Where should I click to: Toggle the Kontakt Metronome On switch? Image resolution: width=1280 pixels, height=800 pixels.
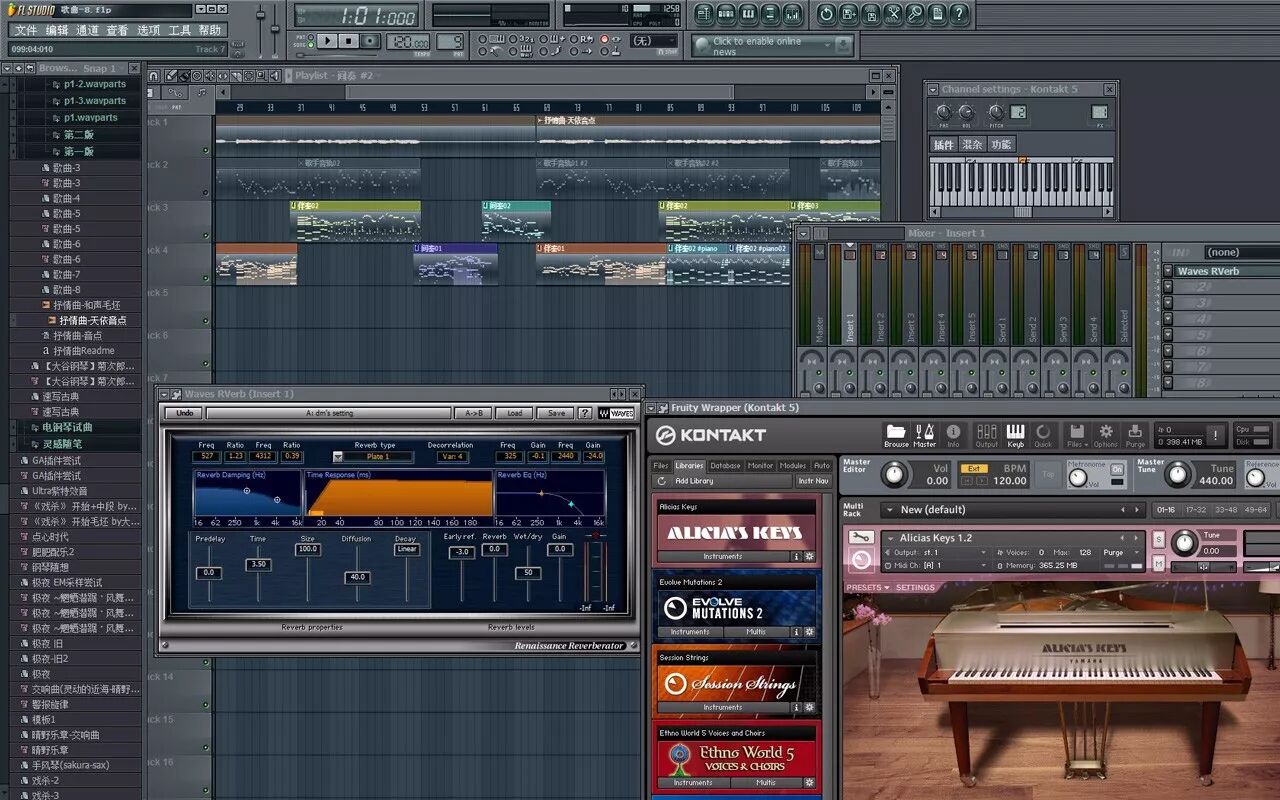point(1117,470)
